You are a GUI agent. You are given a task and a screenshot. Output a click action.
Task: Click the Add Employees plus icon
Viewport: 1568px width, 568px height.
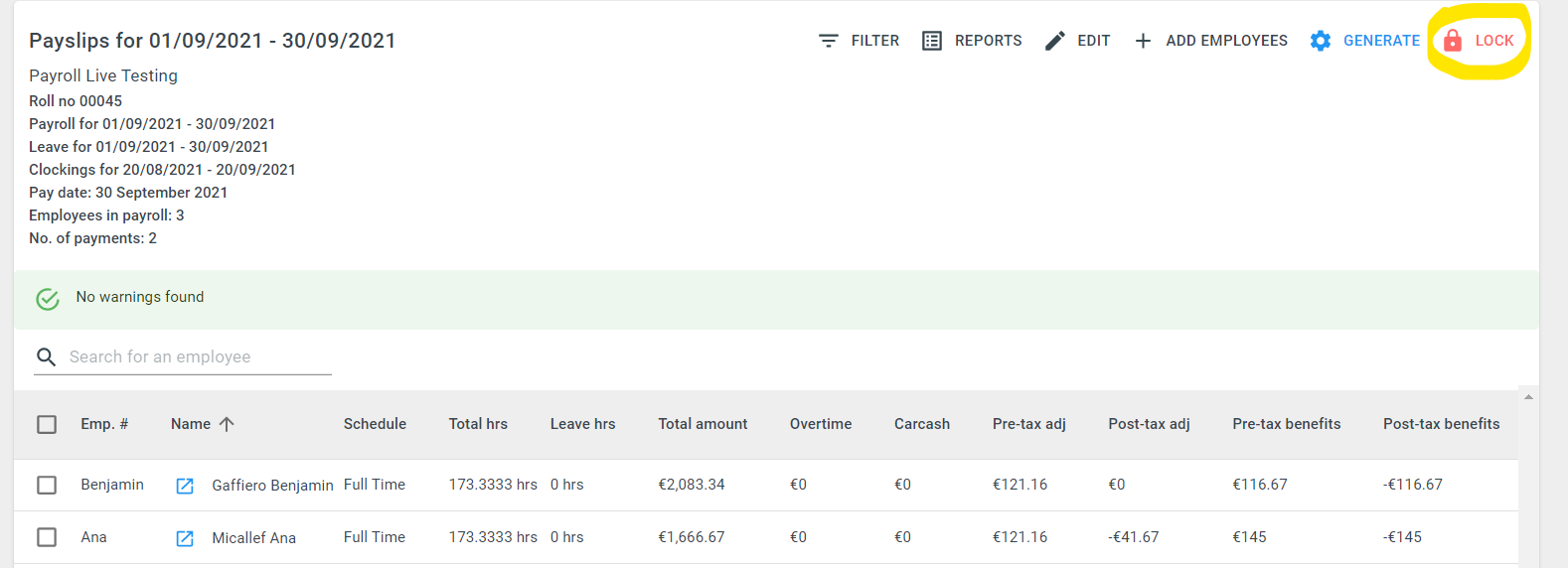tap(1143, 41)
